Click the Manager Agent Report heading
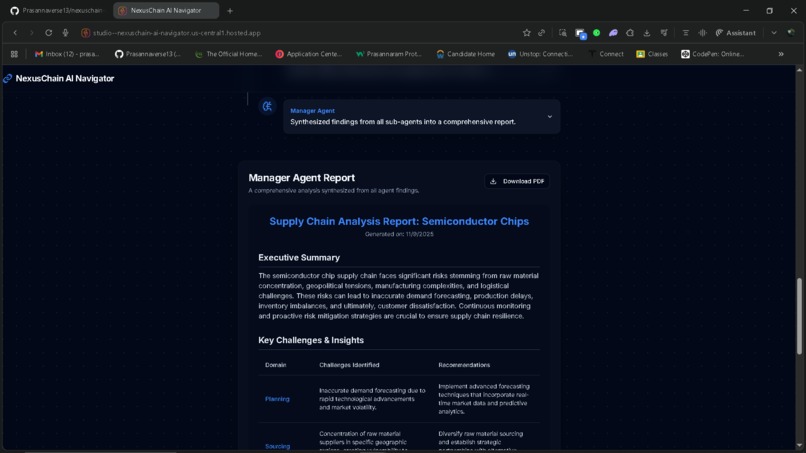 point(302,178)
